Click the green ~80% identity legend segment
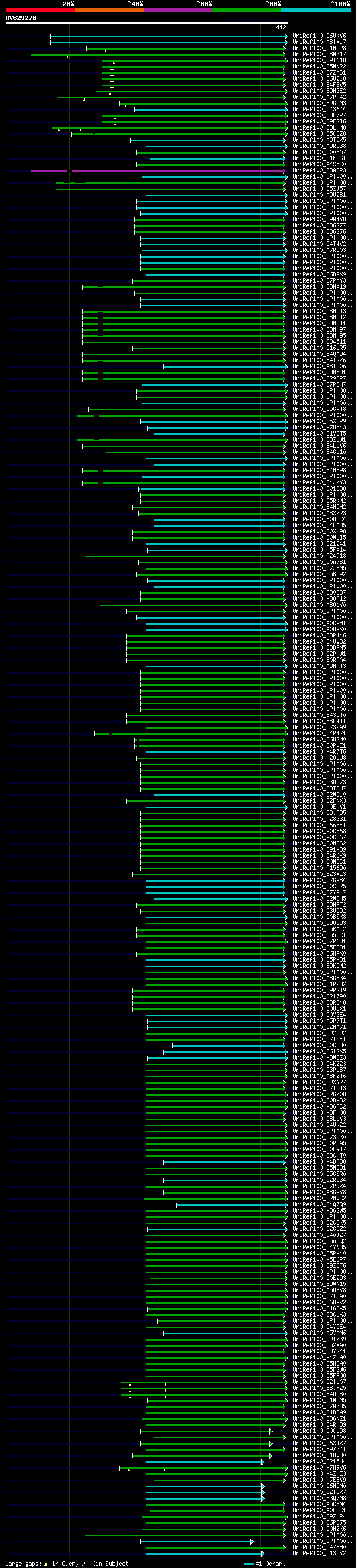 (247, 10)
